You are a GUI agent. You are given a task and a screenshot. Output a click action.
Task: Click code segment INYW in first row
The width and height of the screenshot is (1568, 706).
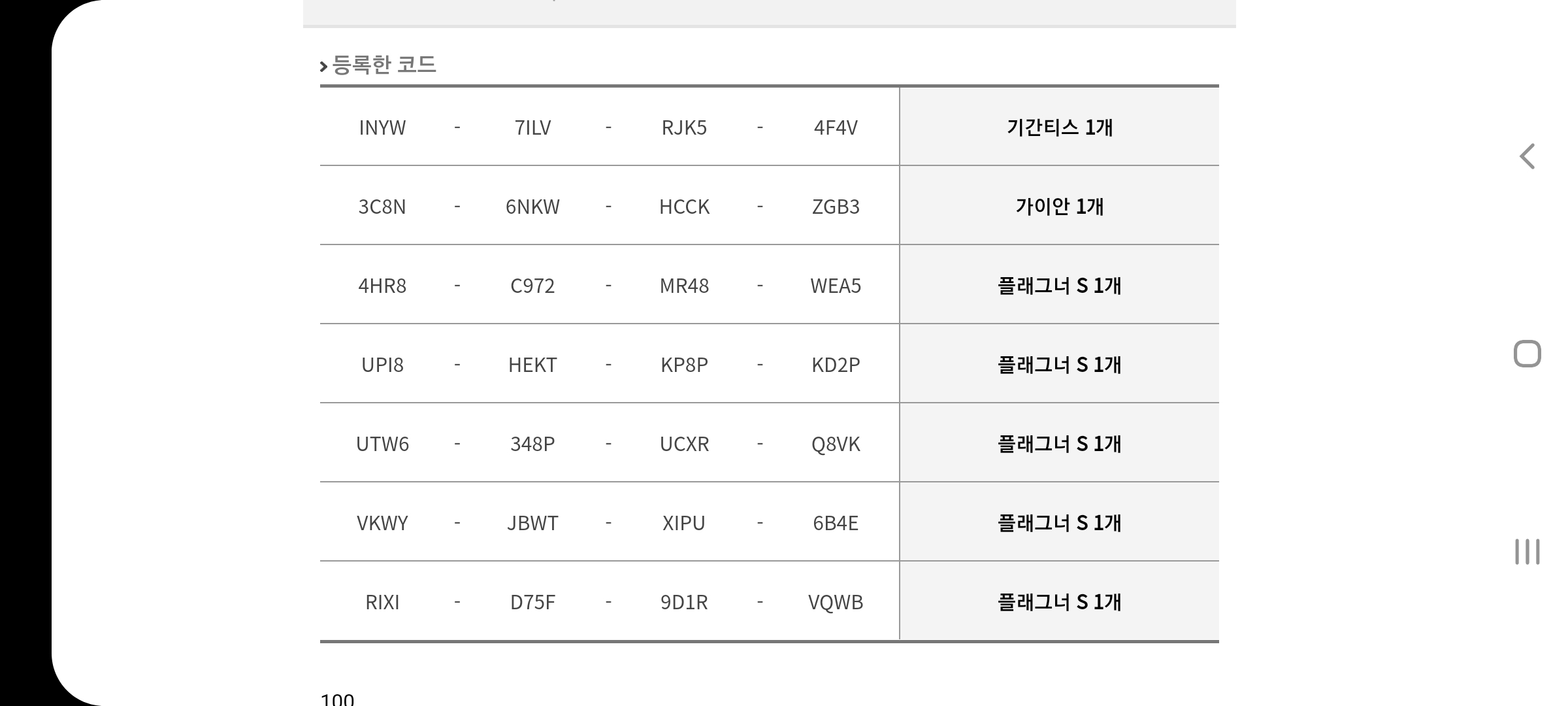(382, 127)
